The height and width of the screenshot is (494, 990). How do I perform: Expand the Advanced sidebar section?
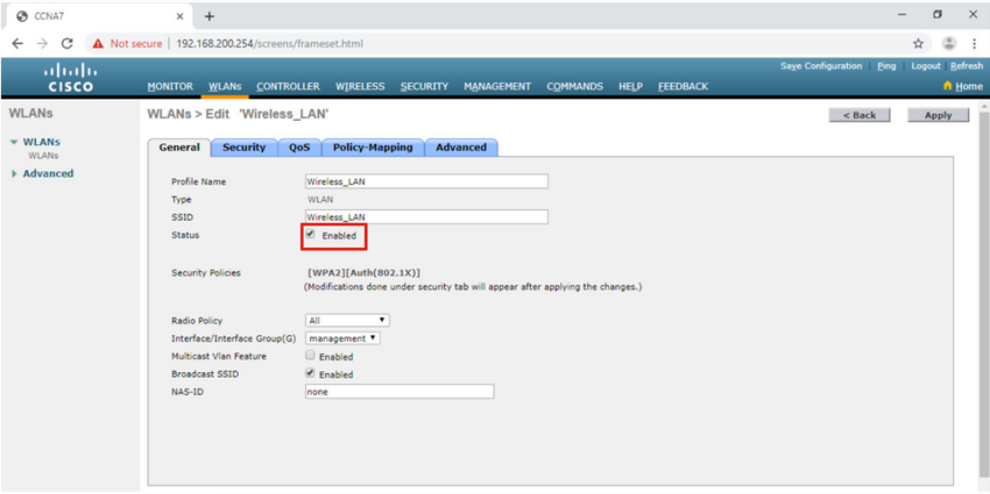pyautogui.click(x=43, y=174)
